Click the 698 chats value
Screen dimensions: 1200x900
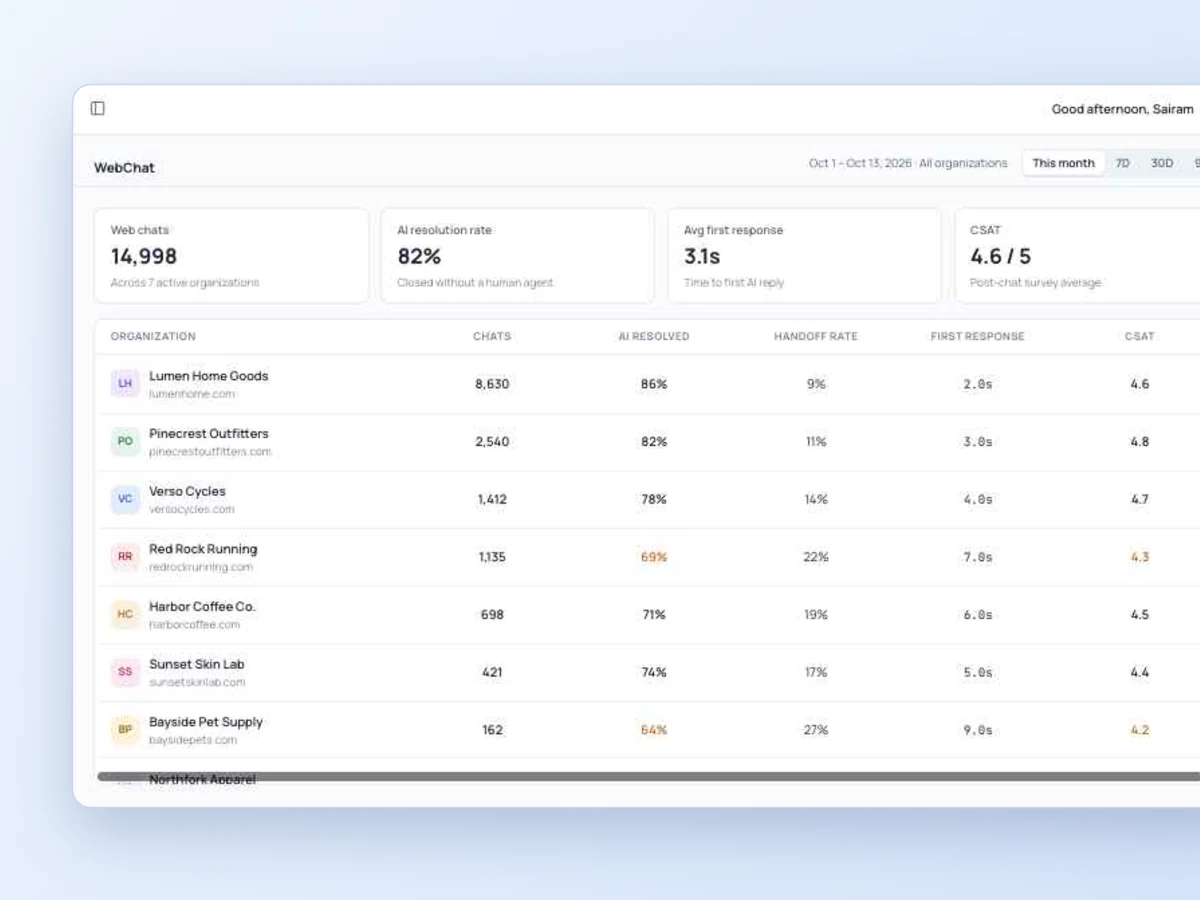pos(492,614)
